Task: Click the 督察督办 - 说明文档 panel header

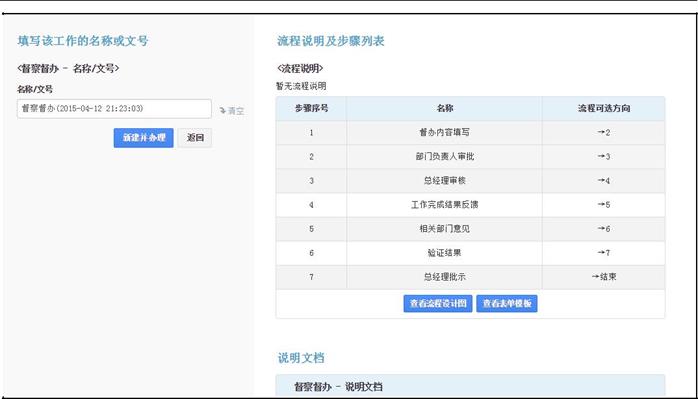Action: (471, 386)
